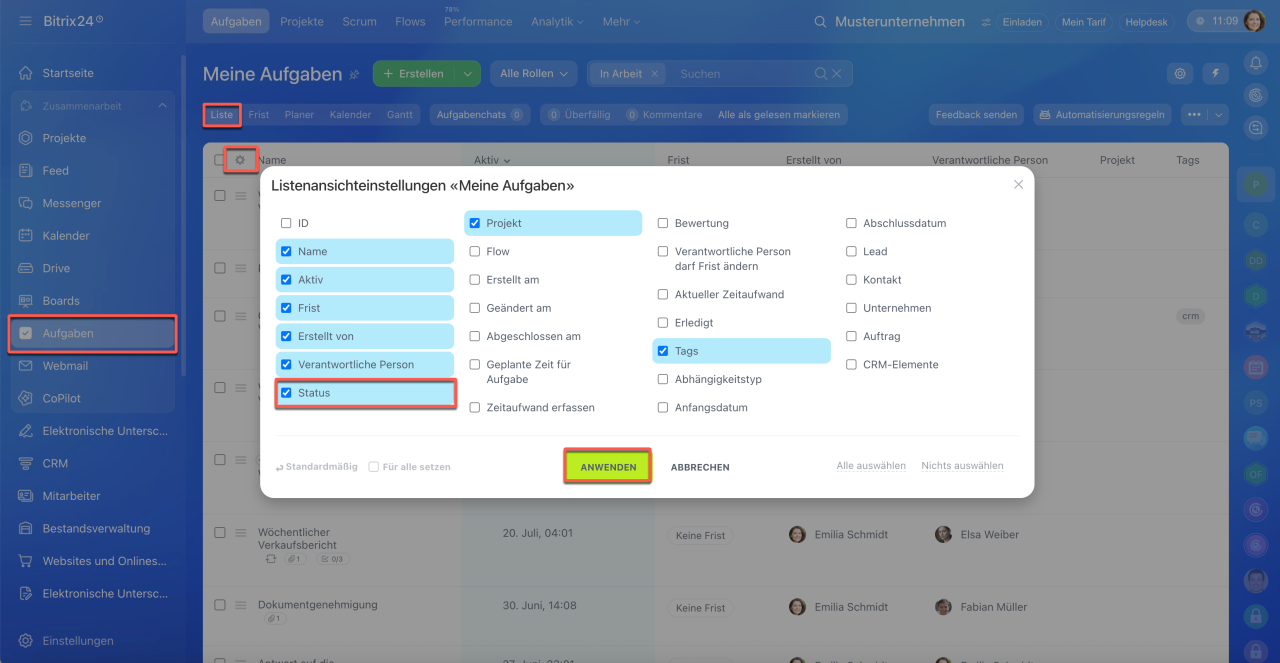This screenshot has width=1280, height=663.
Task: Open the list settings gear icon
Action: click(240, 160)
